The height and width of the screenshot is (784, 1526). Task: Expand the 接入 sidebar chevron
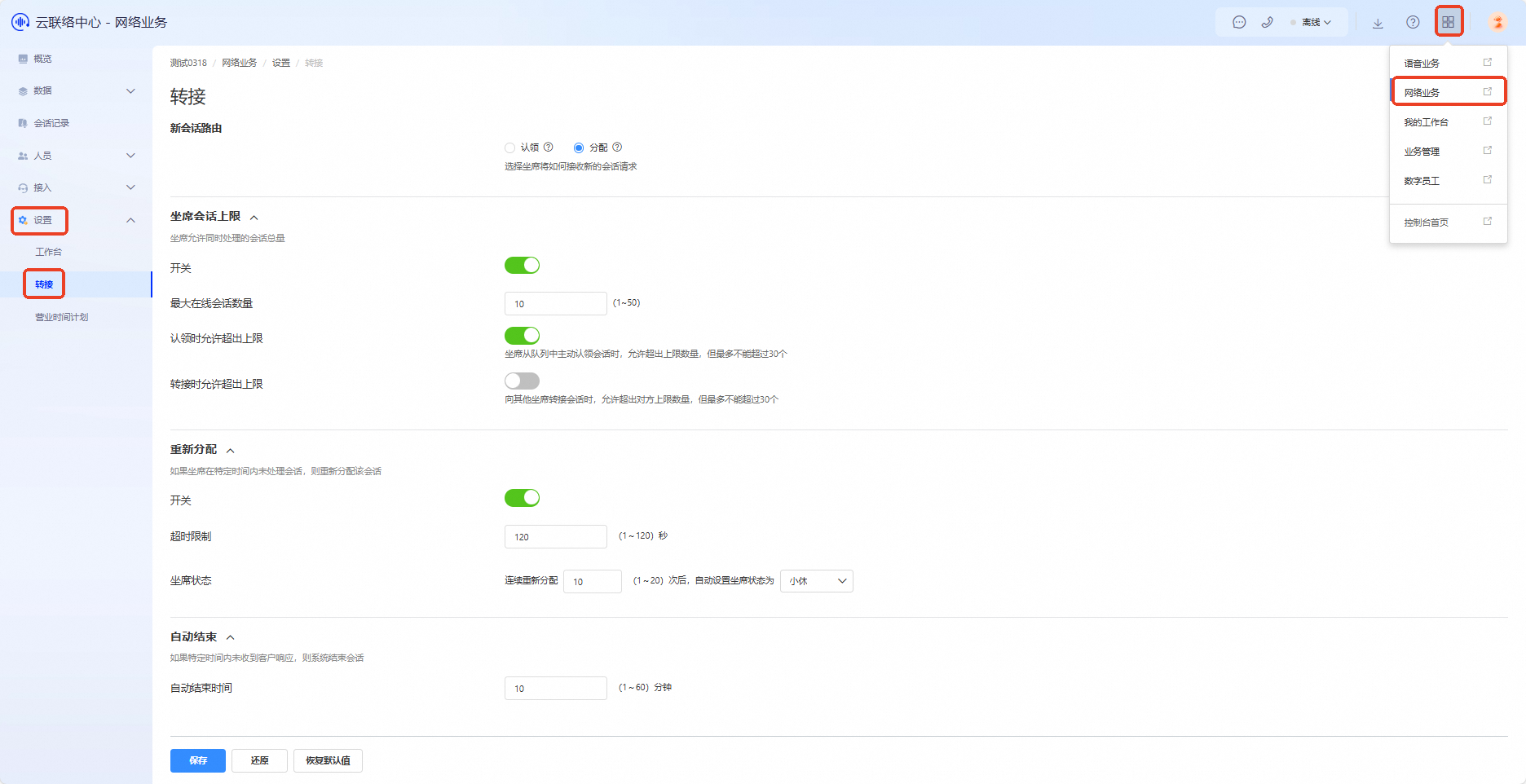(130, 188)
